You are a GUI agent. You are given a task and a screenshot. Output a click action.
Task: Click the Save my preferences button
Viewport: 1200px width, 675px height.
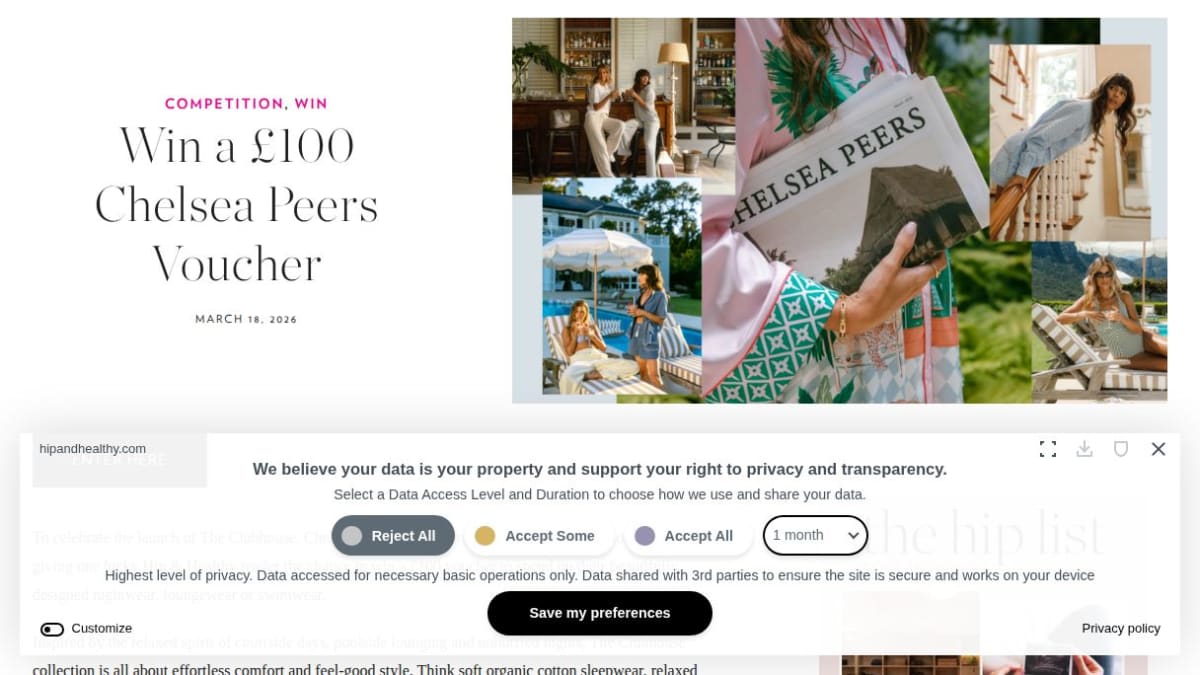click(x=600, y=613)
